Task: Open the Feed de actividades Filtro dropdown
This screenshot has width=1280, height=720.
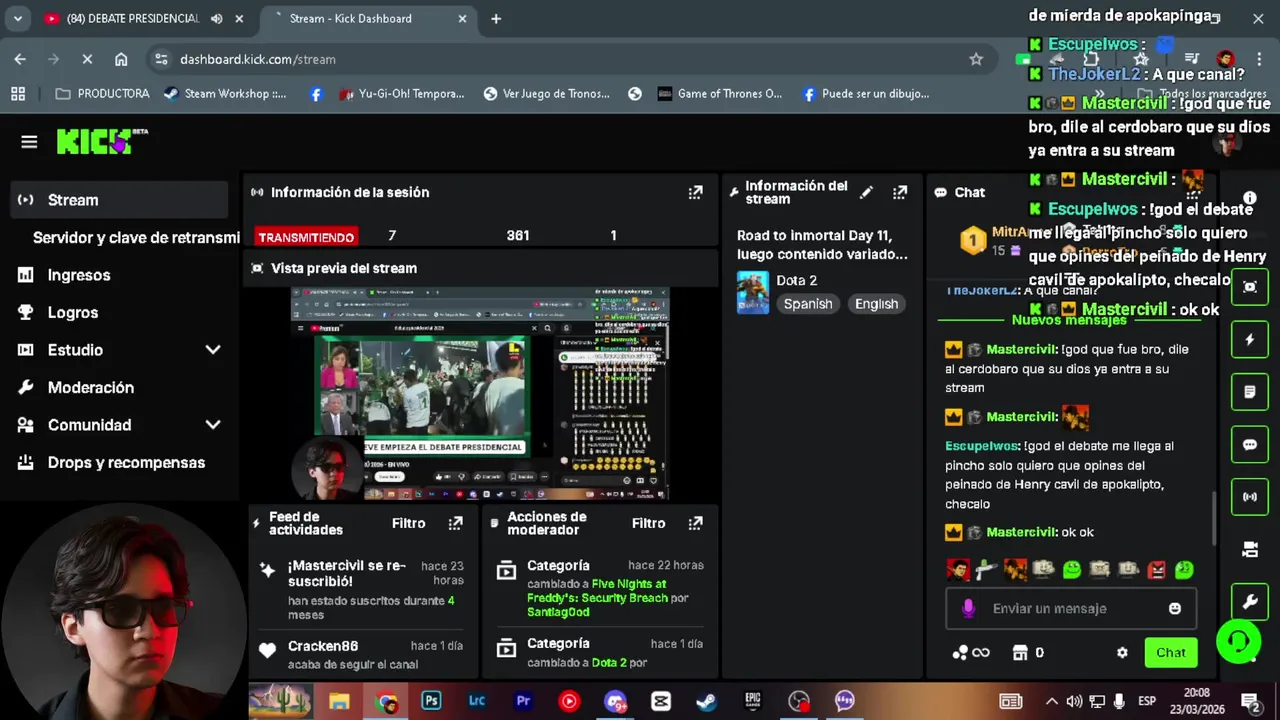Action: [408, 523]
